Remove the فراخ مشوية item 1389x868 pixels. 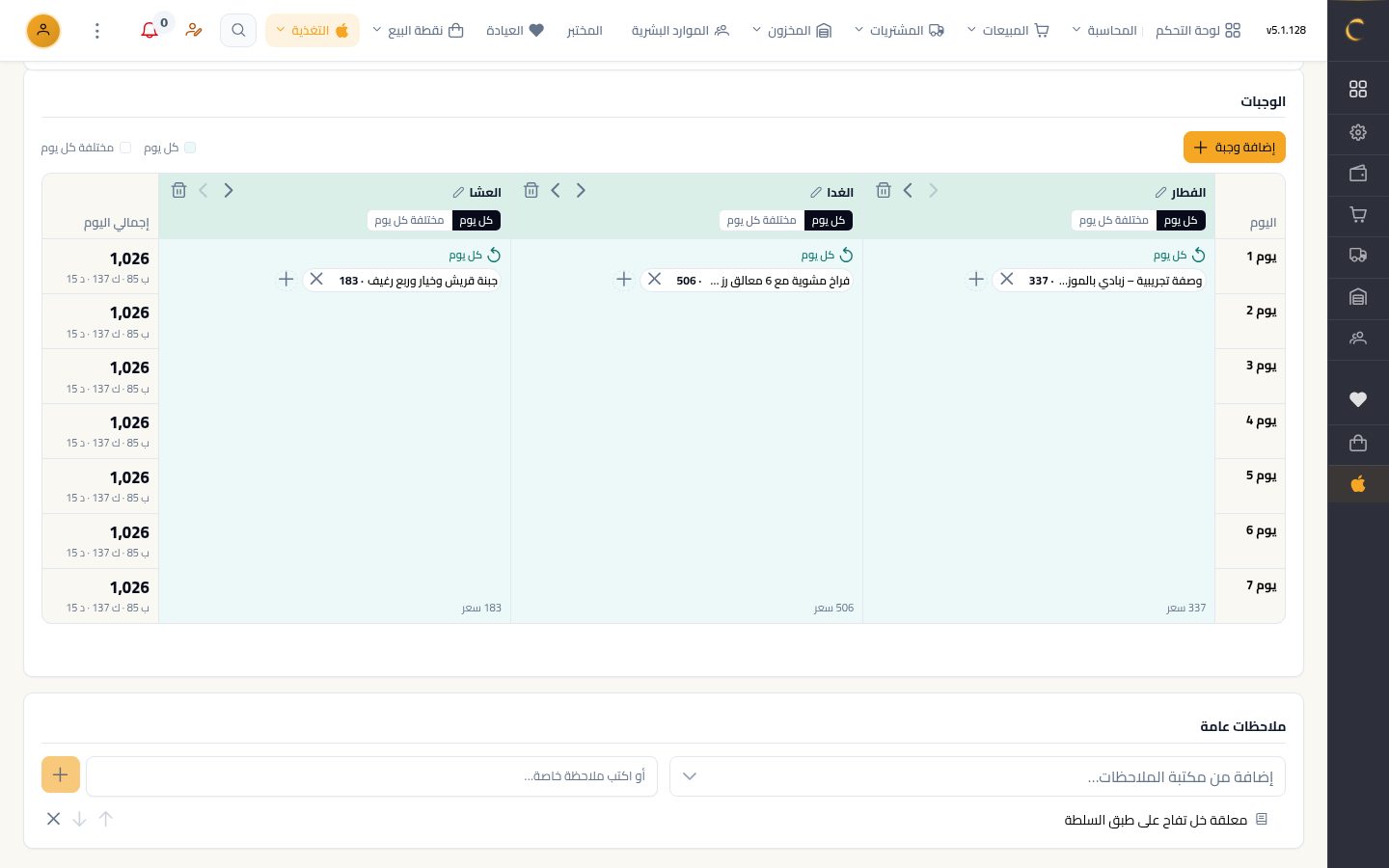[x=655, y=280]
